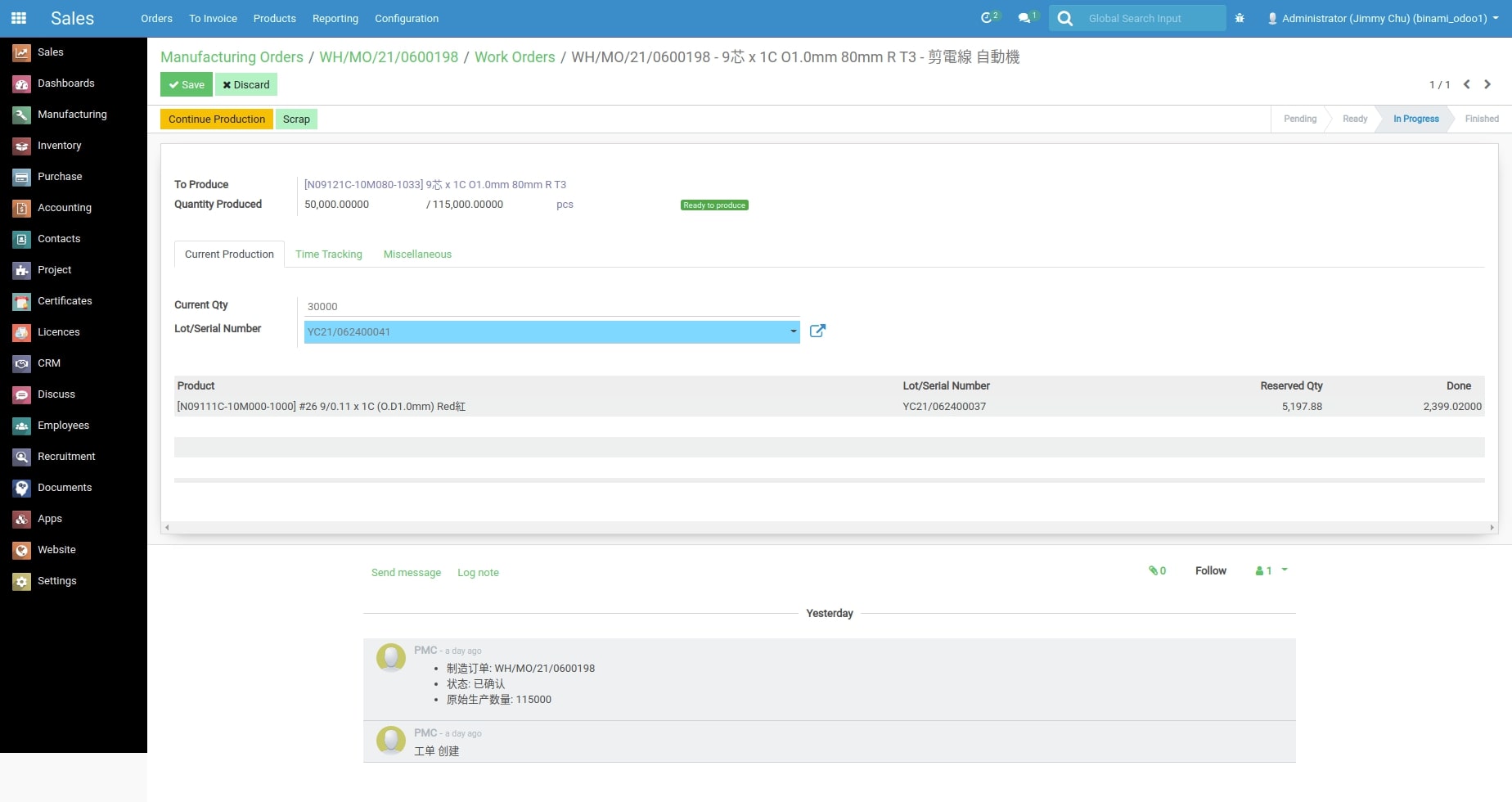This screenshot has height=802, width=1512.
Task: Open To Invoice menu
Action: click(213, 18)
